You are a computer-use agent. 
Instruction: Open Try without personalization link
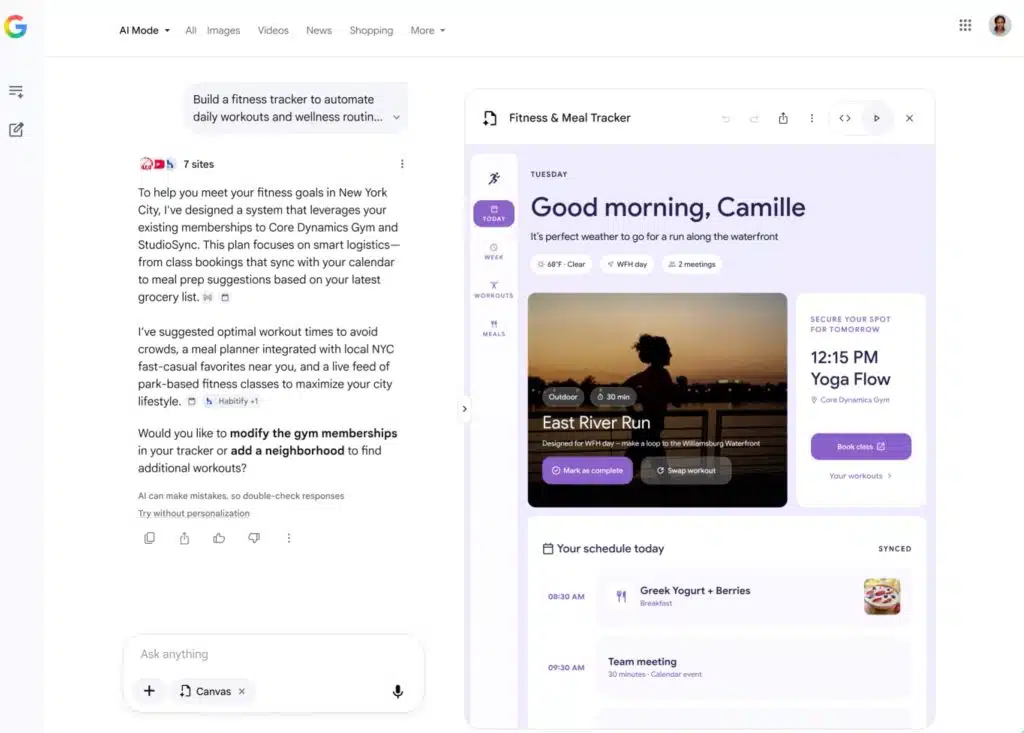193,513
